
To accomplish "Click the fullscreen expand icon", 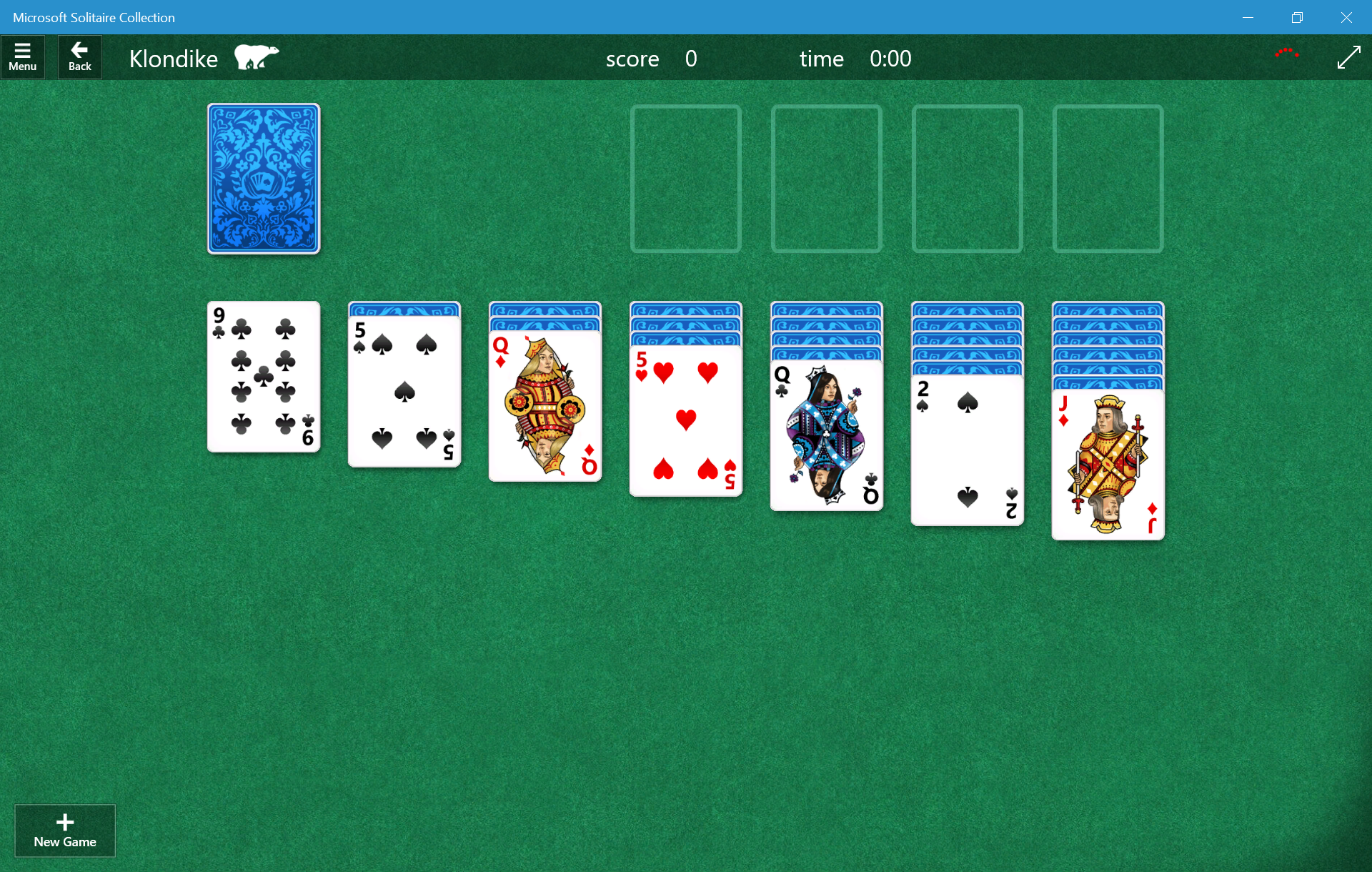I will (x=1347, y=56).
